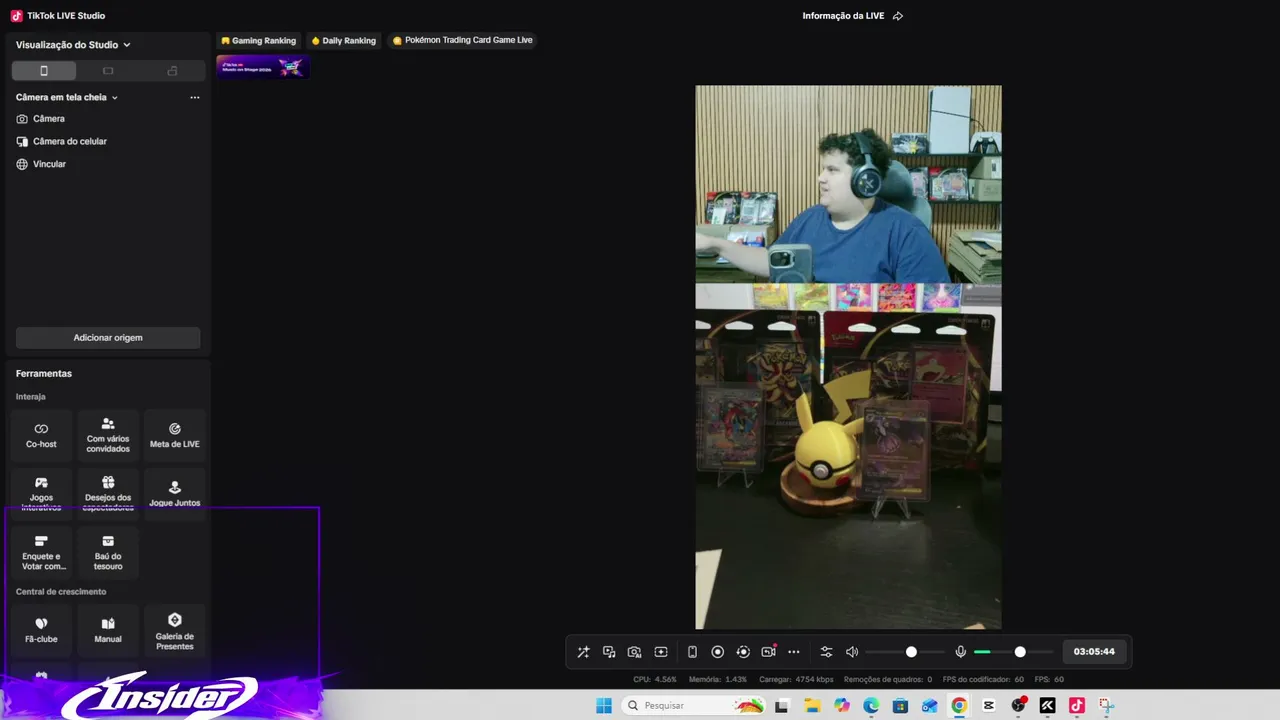Mute the speaker volume
This screenshot has height=720, width=1280.
852,652
